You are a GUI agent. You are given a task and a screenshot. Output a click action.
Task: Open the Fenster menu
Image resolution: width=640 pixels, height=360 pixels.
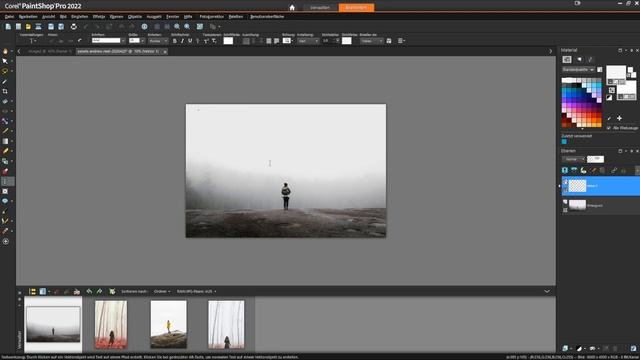[x=172, y=17]
